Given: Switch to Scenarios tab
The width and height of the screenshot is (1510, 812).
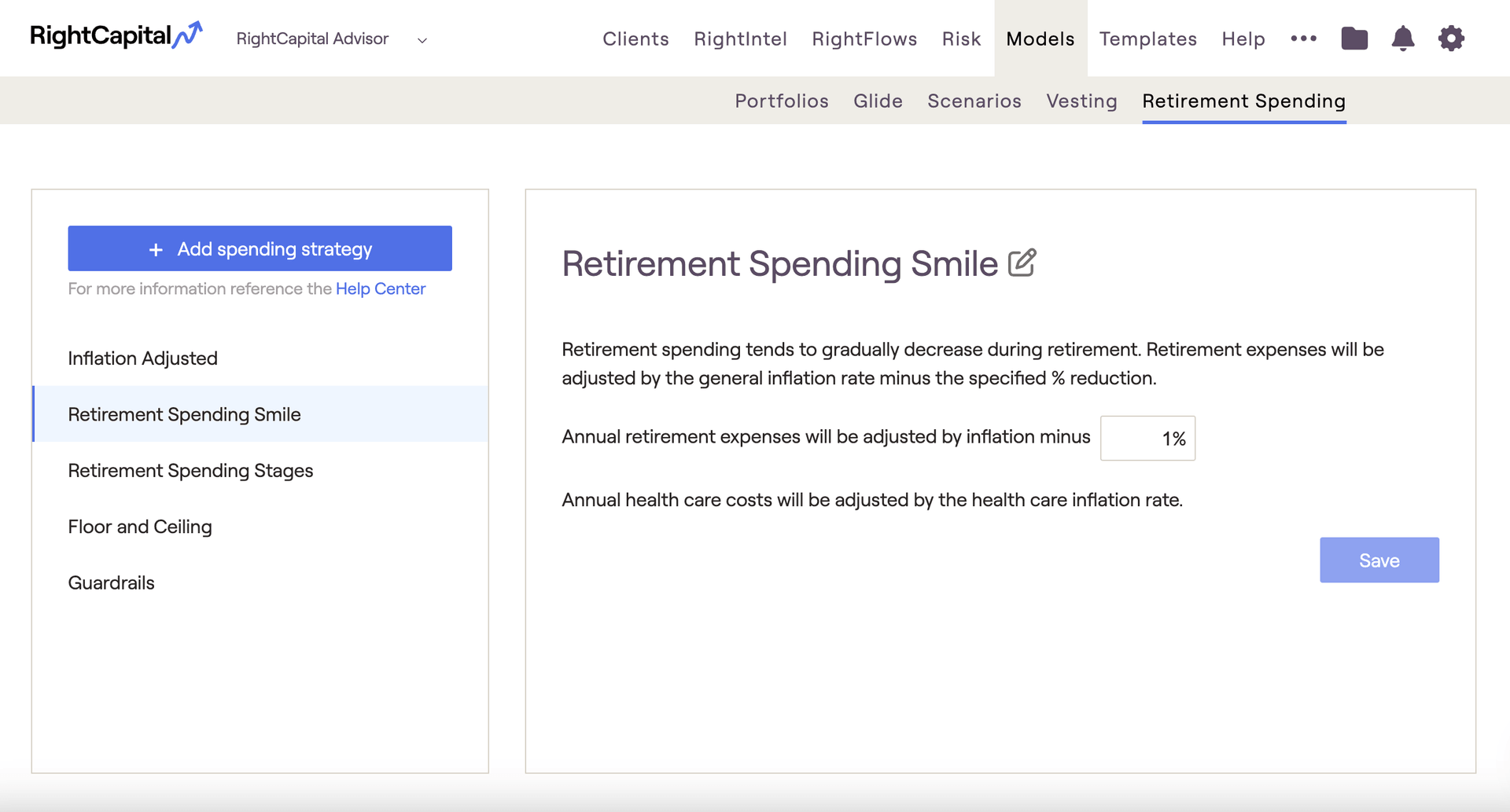Looking at the screenshot, I should (x=974, y=101).
